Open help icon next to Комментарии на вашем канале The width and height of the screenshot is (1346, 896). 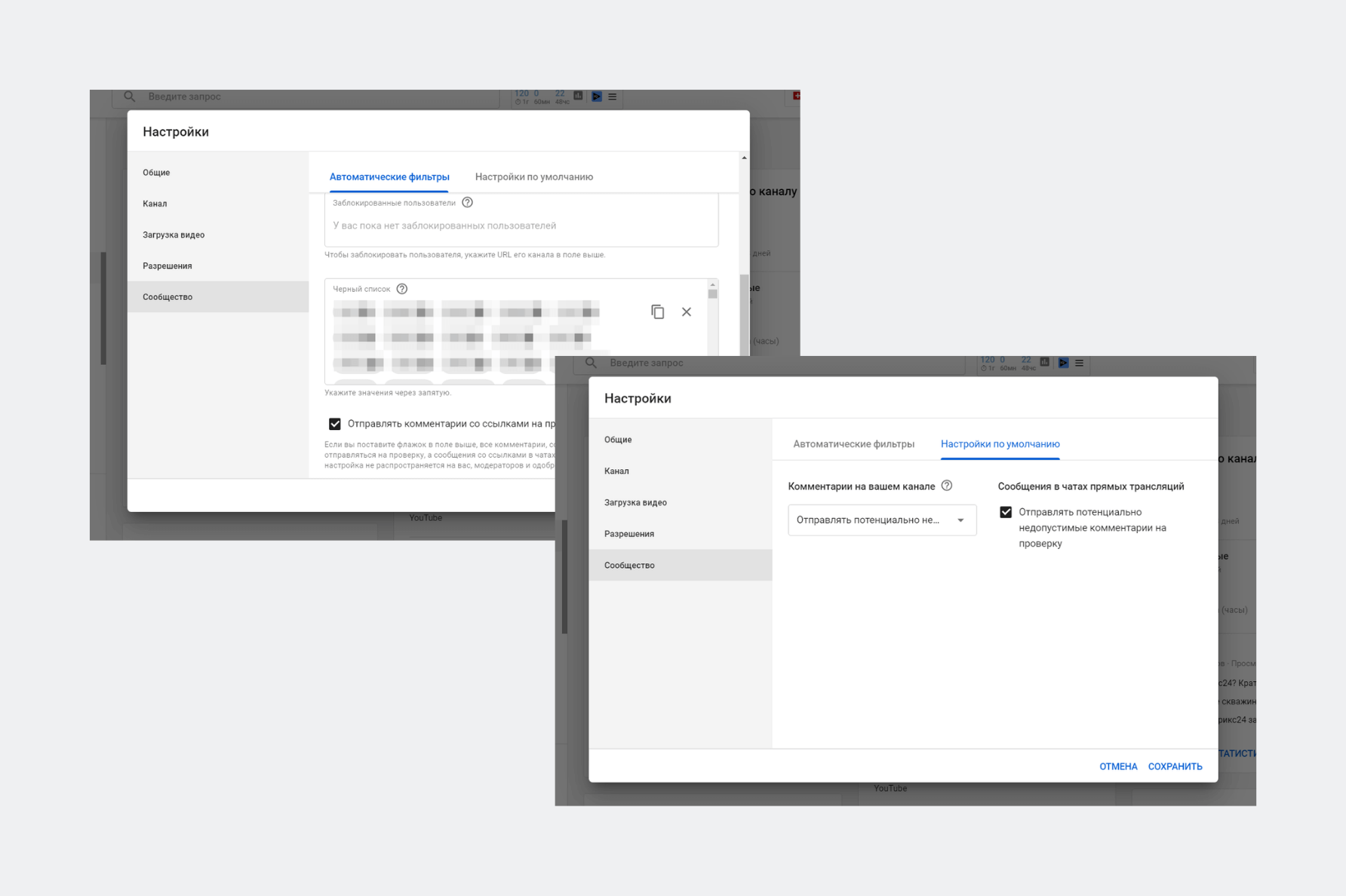pos(947,486)
